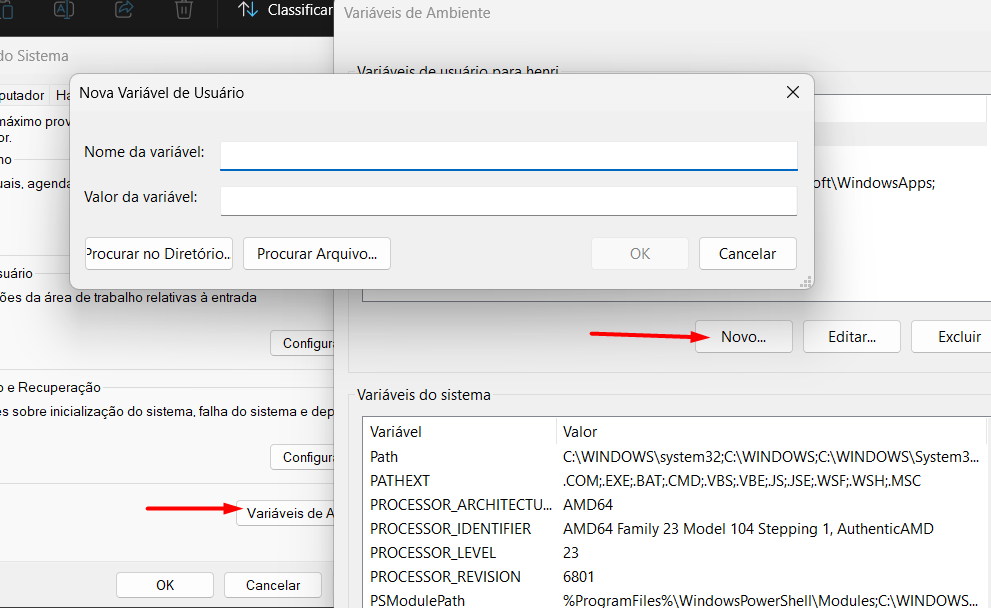Click the Variáveis de Ambiente window title
This screenshot has height=608, width=991.
(417, 13)
